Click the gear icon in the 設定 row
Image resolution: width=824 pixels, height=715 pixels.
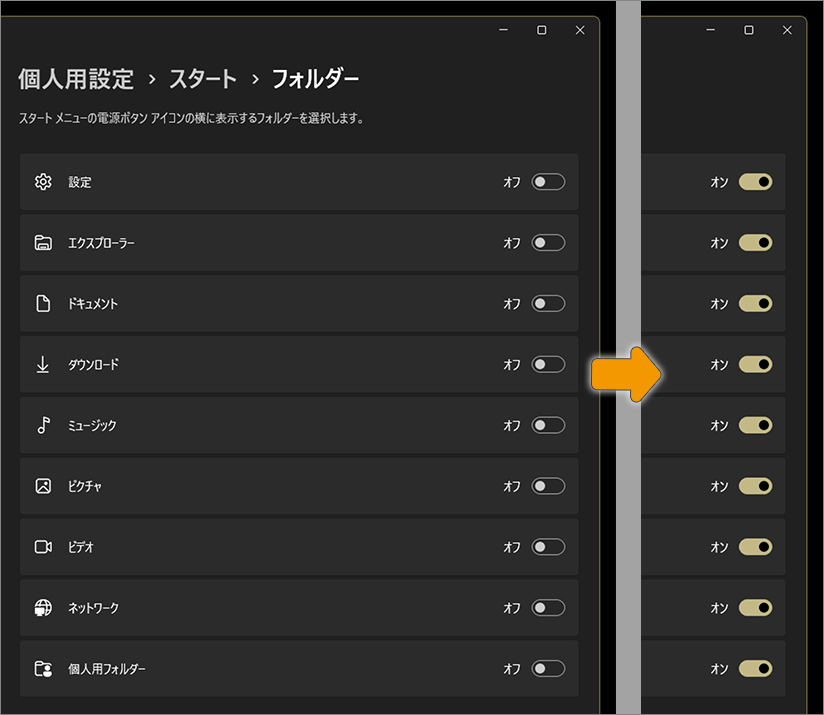pos(43,182)
